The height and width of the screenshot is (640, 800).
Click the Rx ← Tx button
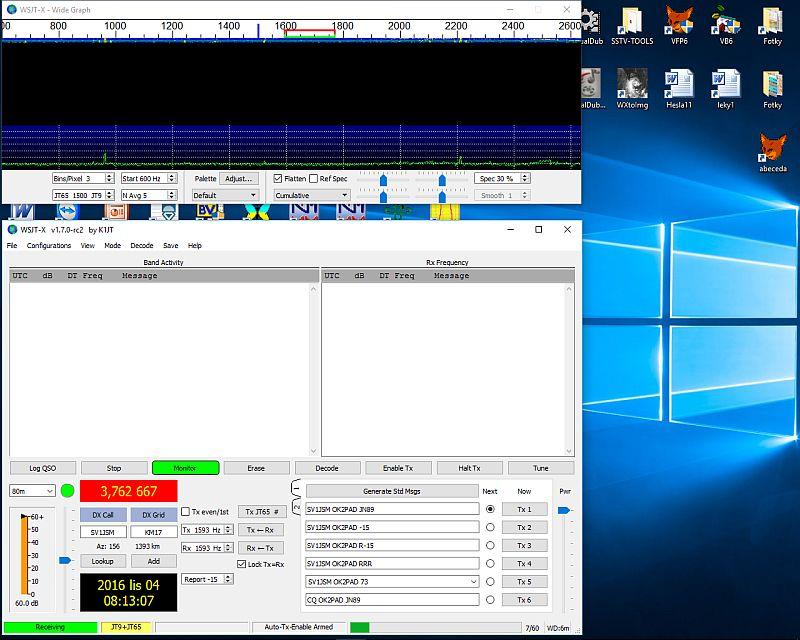(260, 548)
